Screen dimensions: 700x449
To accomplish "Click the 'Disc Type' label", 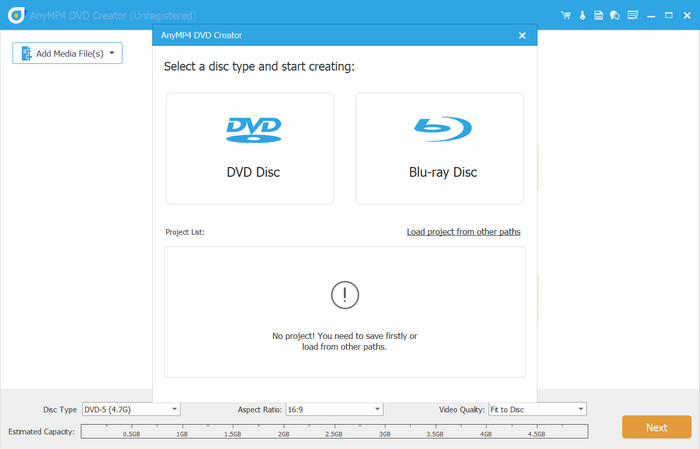I will point(60,409).
